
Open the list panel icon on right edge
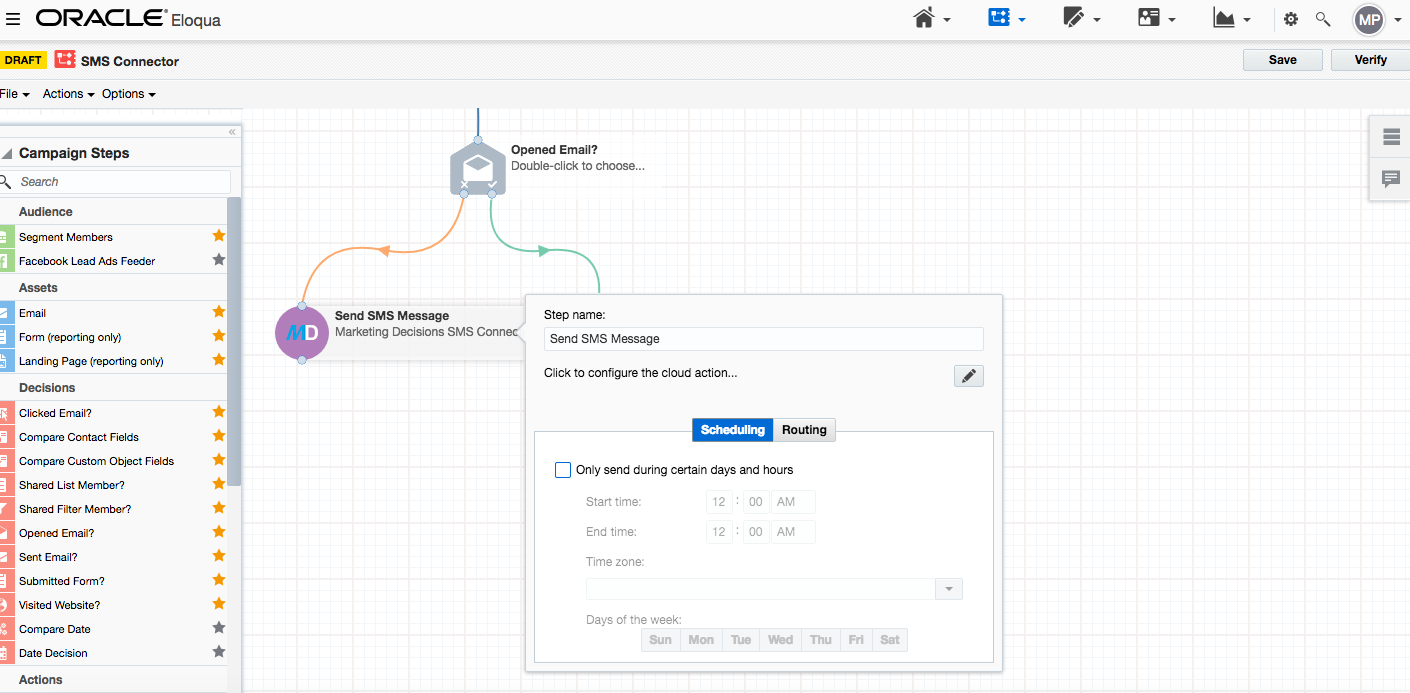point(1390,137)
